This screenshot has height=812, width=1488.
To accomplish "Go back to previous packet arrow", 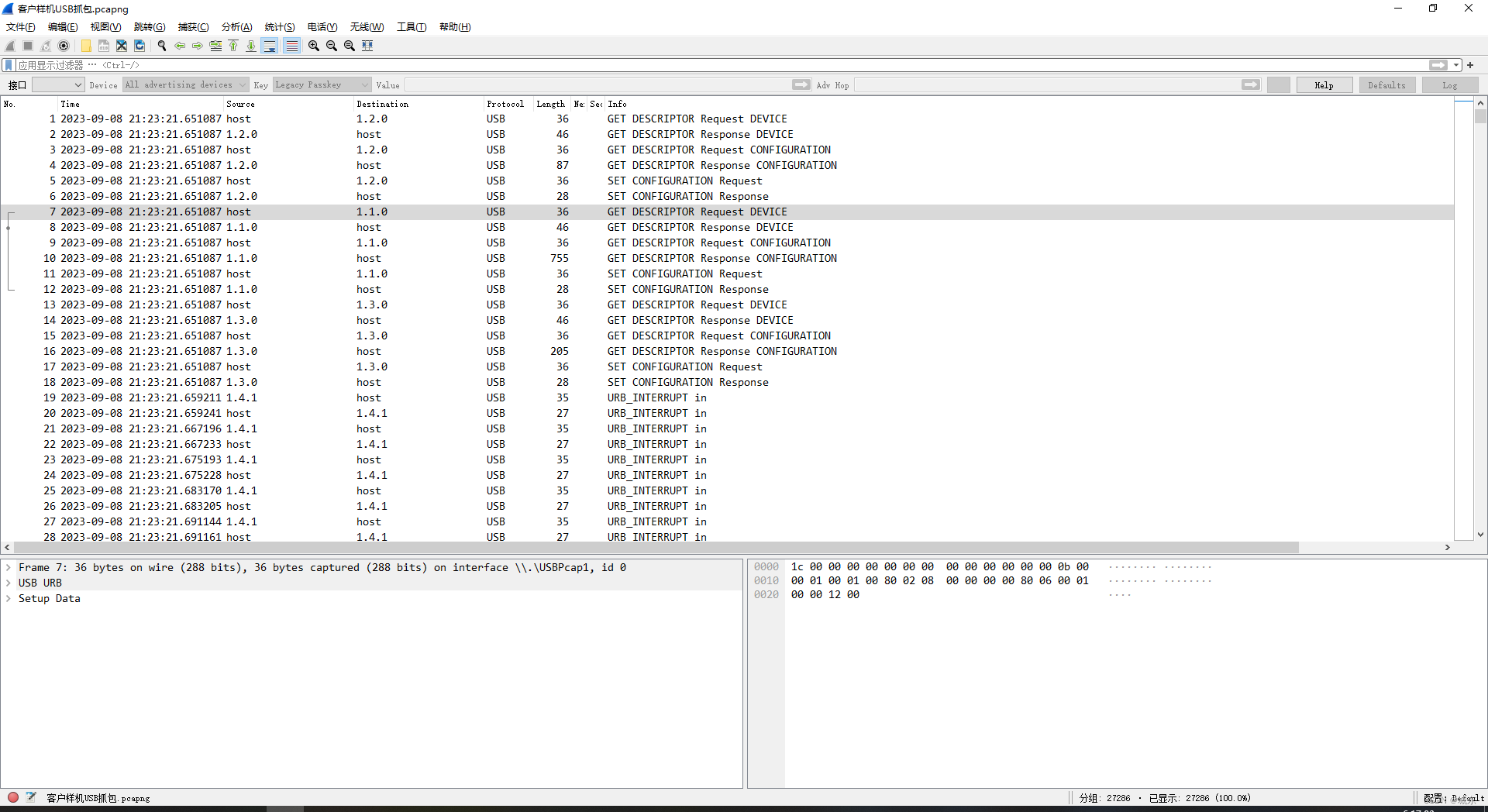I will click(x=180, y=46).
